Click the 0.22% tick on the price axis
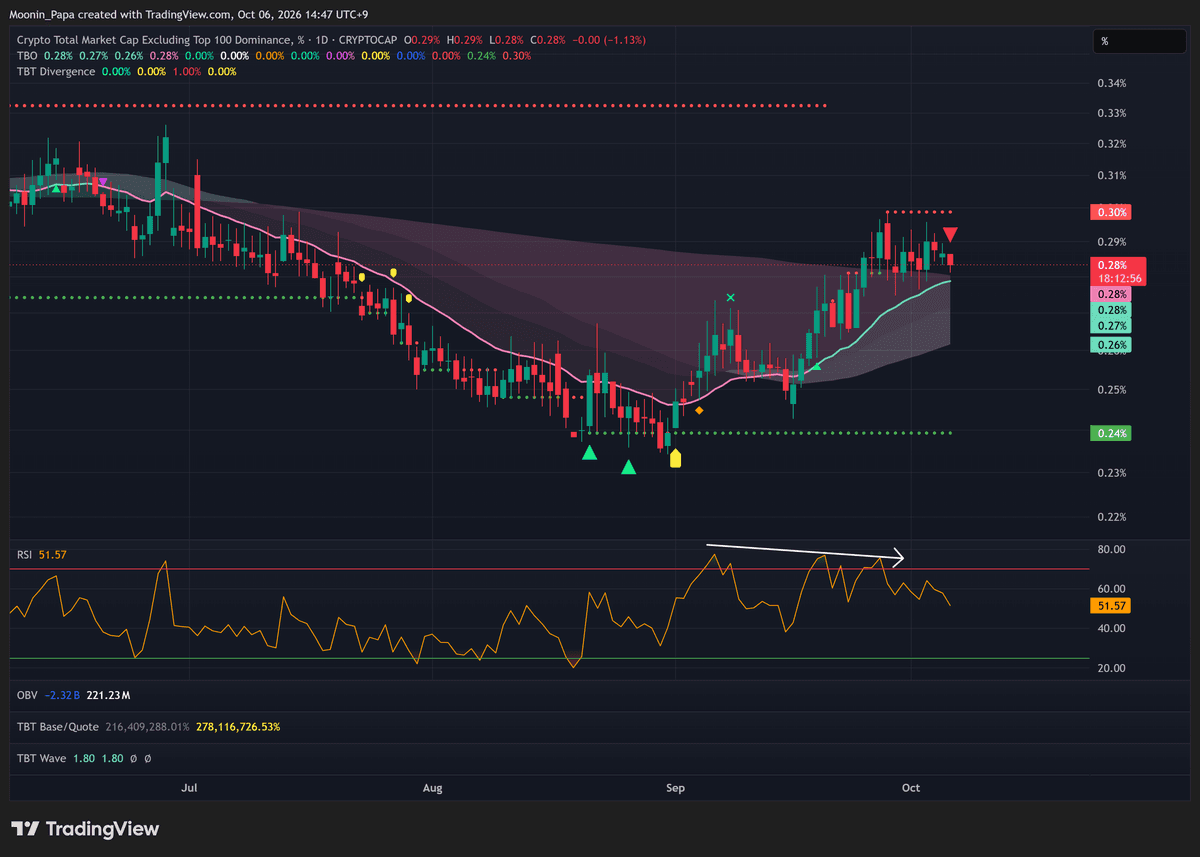Screen dimensions: 1200x857 click(1111, 517)
